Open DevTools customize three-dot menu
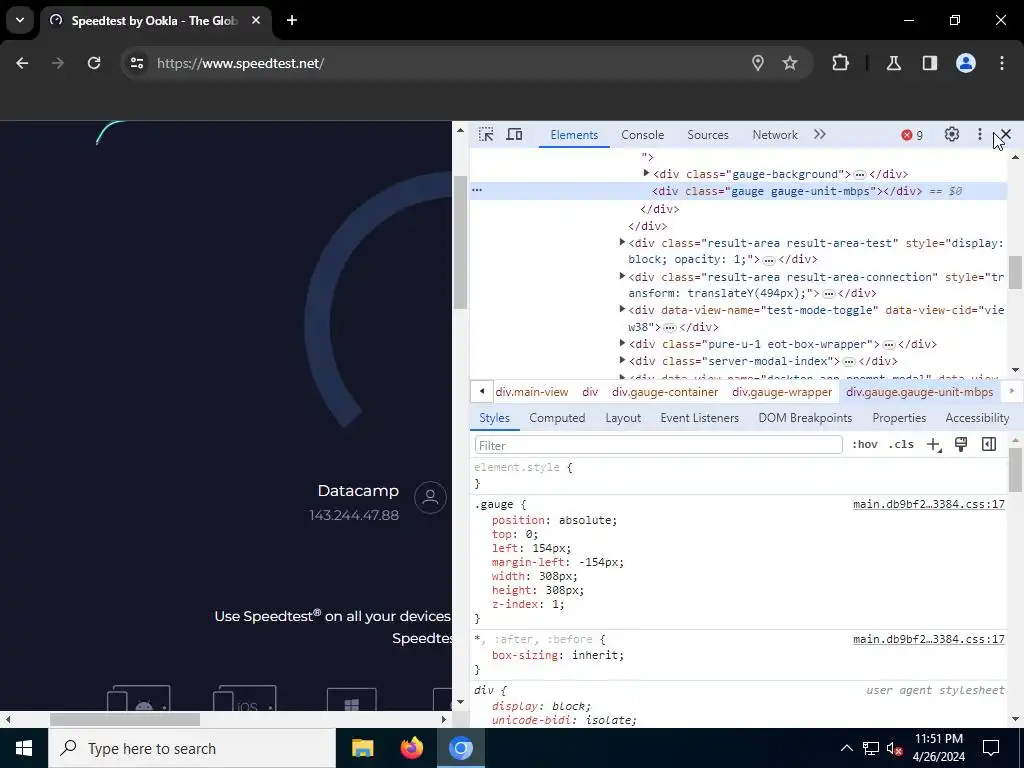The height and width of the screenshot is (768, 1024). (980, 135)
